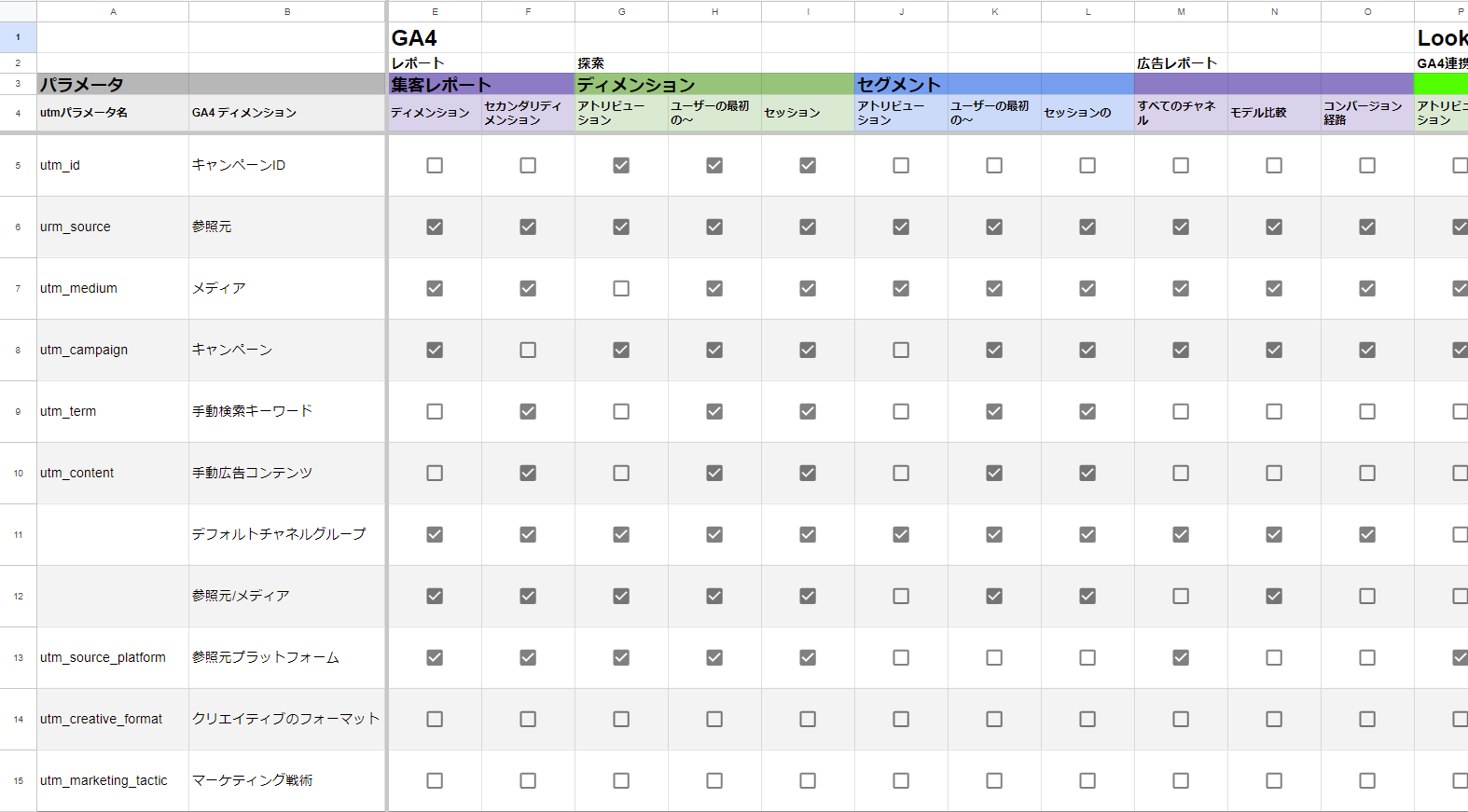Check utm_creative_format box in column H
Screen dimensions: 1468x812
(x=714, y=719)
